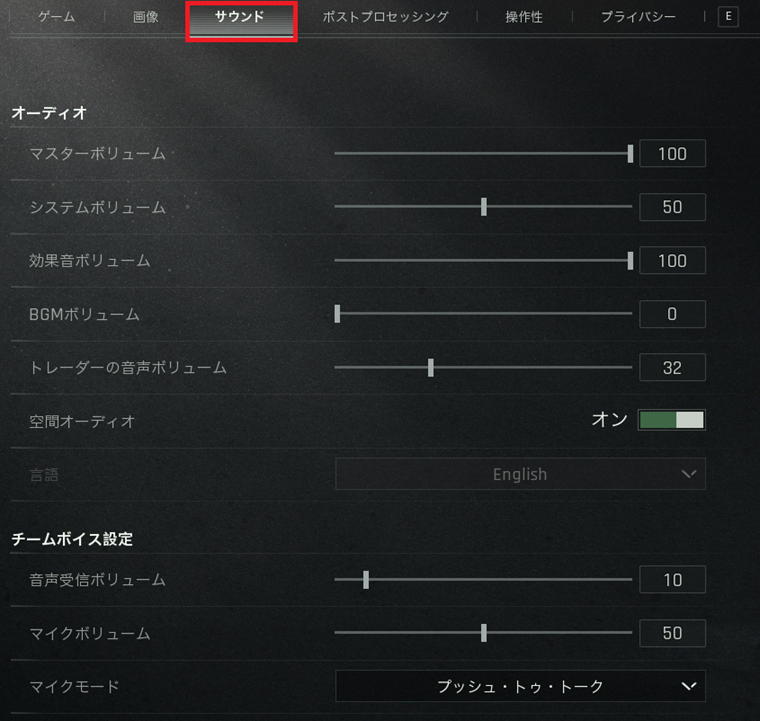Open the 画像 tab
This screenshot has width=760, height=721.
[x=146, y=17]
